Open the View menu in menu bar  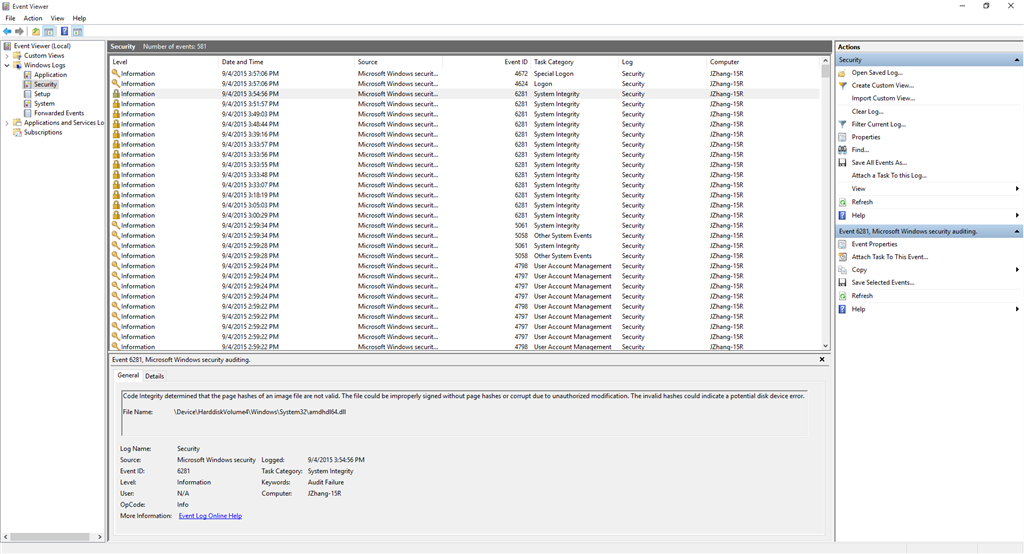point(57,18)
